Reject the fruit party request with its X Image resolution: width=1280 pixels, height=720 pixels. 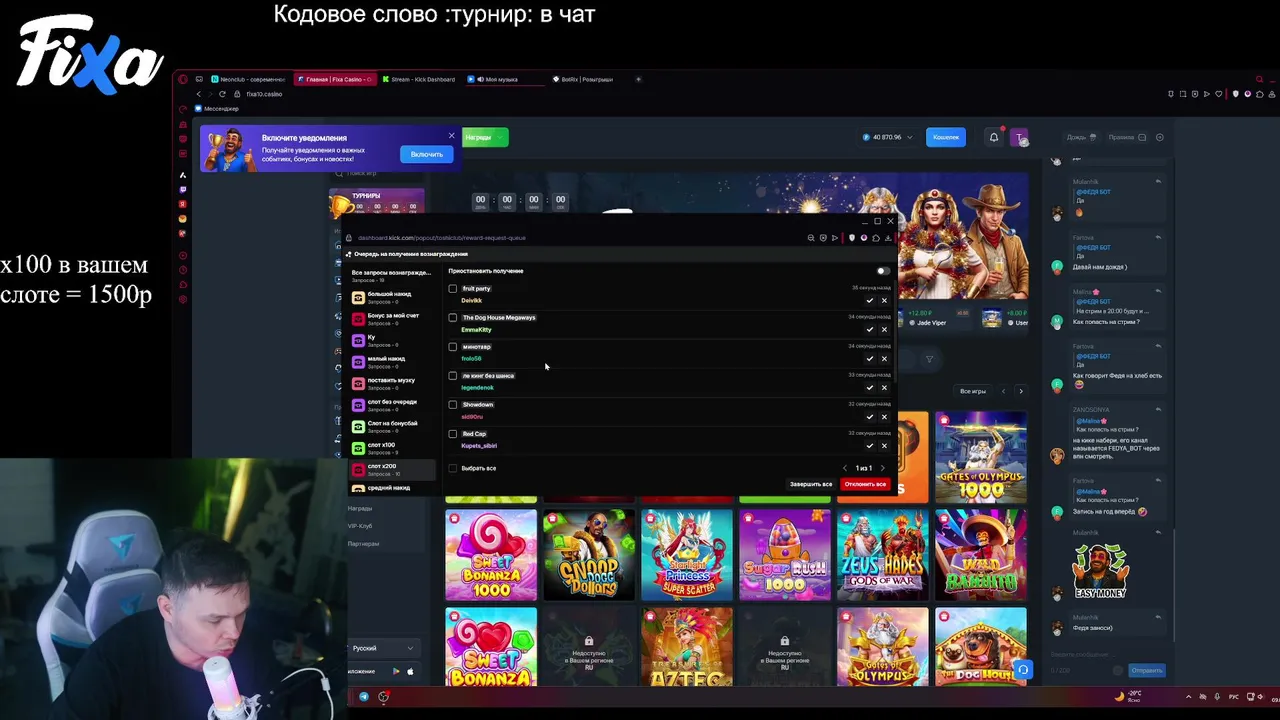tap(884, 300)
